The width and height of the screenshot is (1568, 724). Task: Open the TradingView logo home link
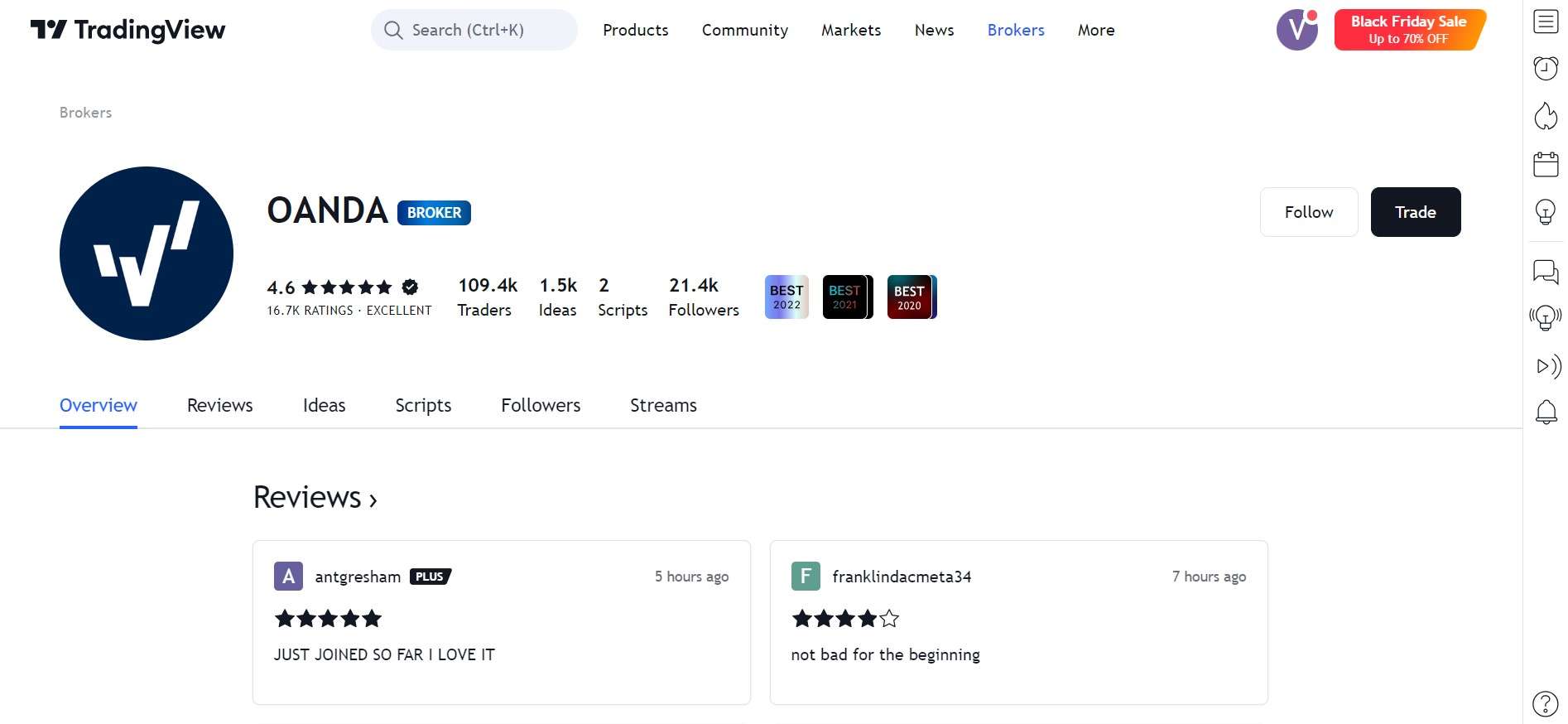tap(127, 30)
